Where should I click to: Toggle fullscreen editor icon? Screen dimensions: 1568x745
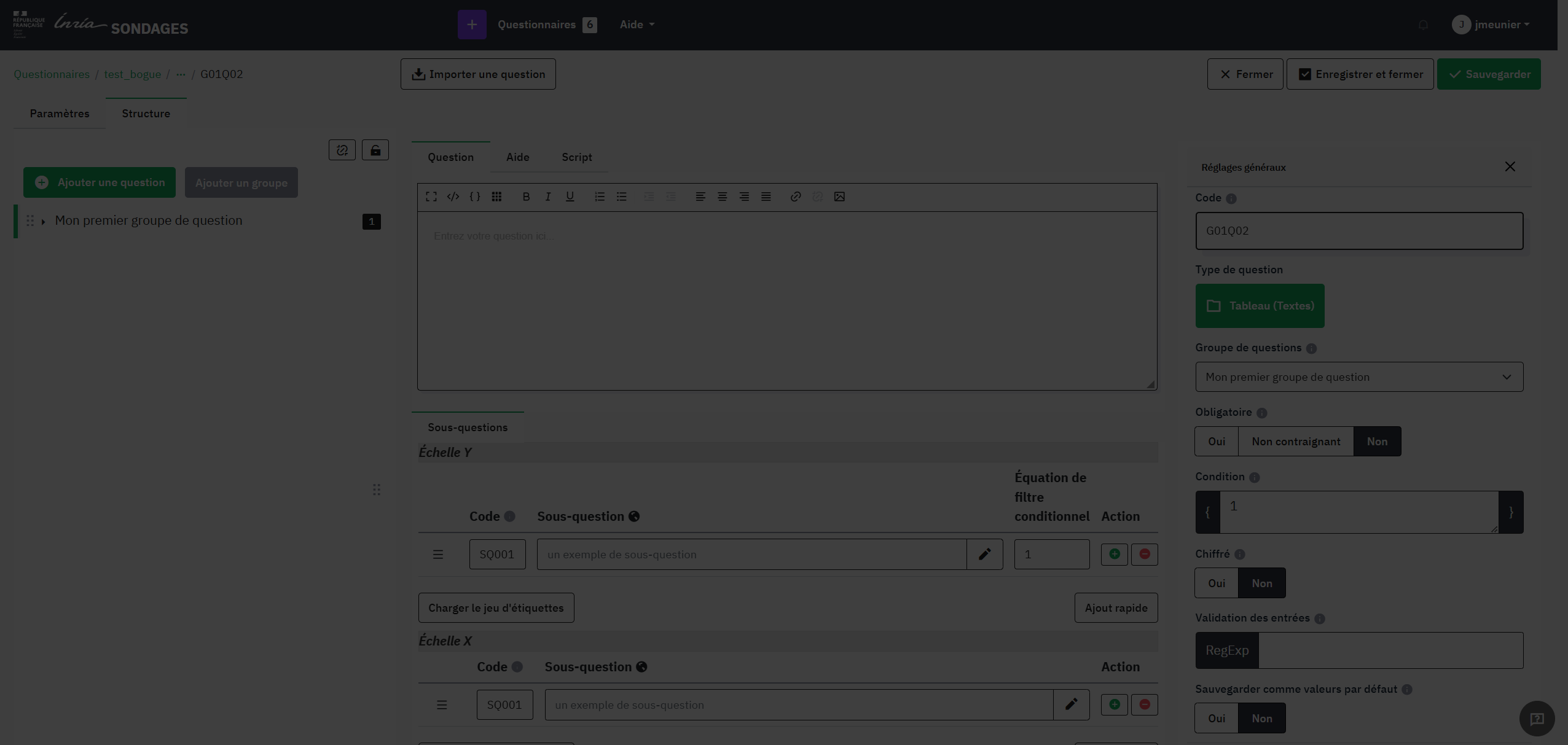[431, 197]
